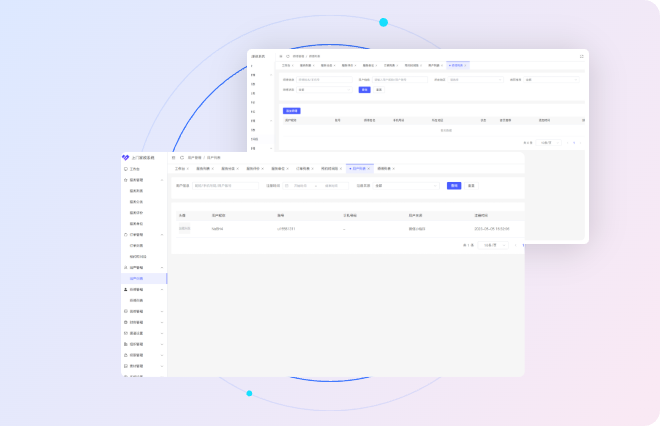Close the active 用户列表 tab via its x

(x=370, y=169)
